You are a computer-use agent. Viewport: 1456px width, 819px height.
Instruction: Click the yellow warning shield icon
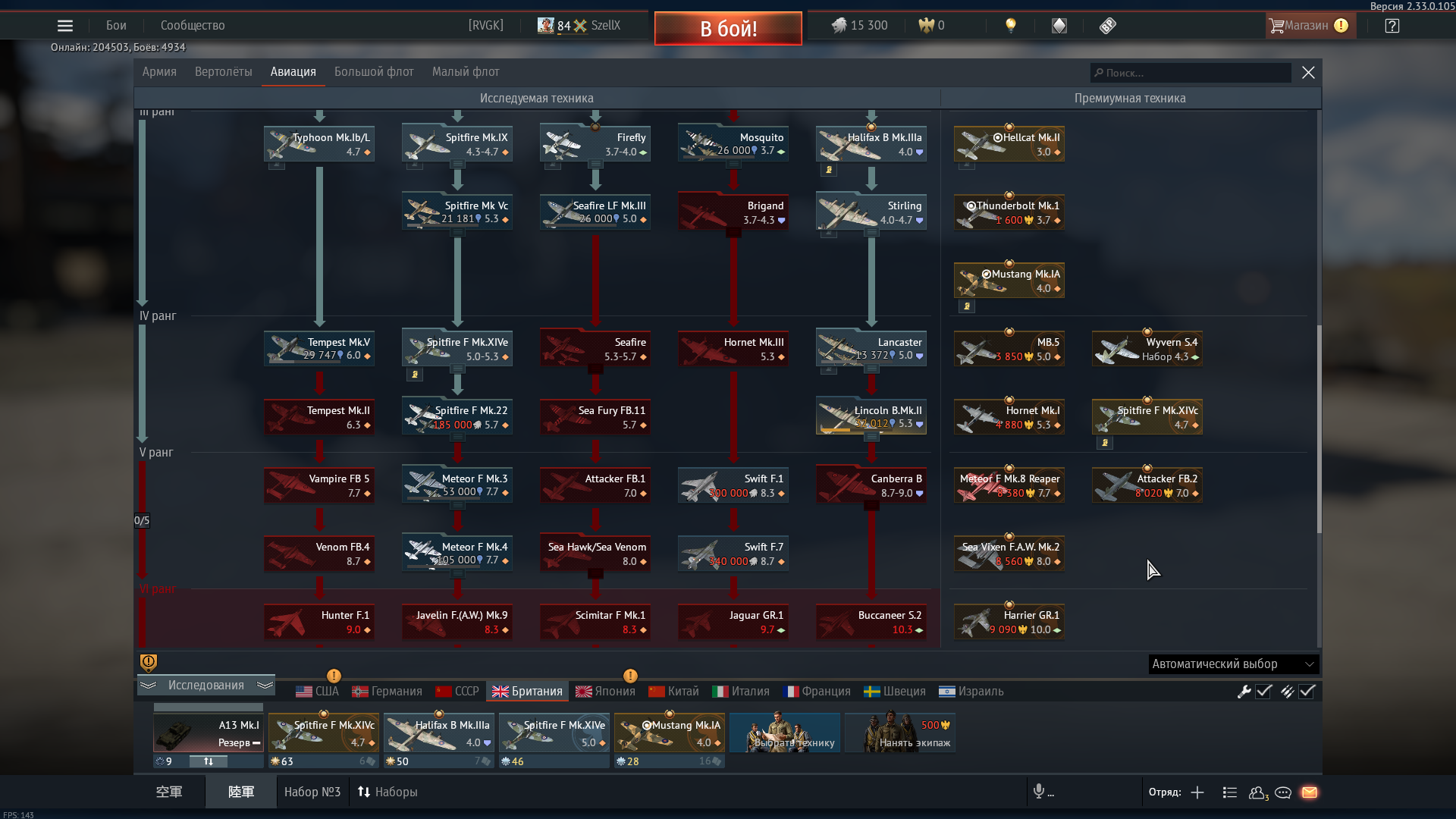[149, 663]
